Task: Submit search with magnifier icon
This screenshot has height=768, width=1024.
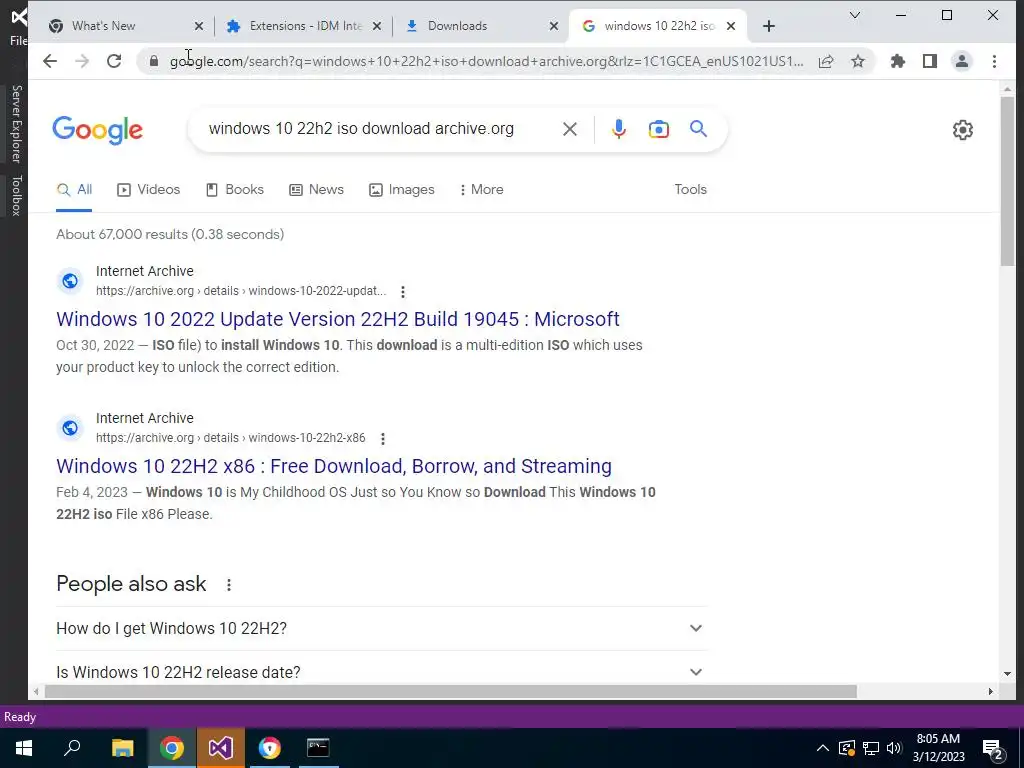Action: tap(698, 129)
